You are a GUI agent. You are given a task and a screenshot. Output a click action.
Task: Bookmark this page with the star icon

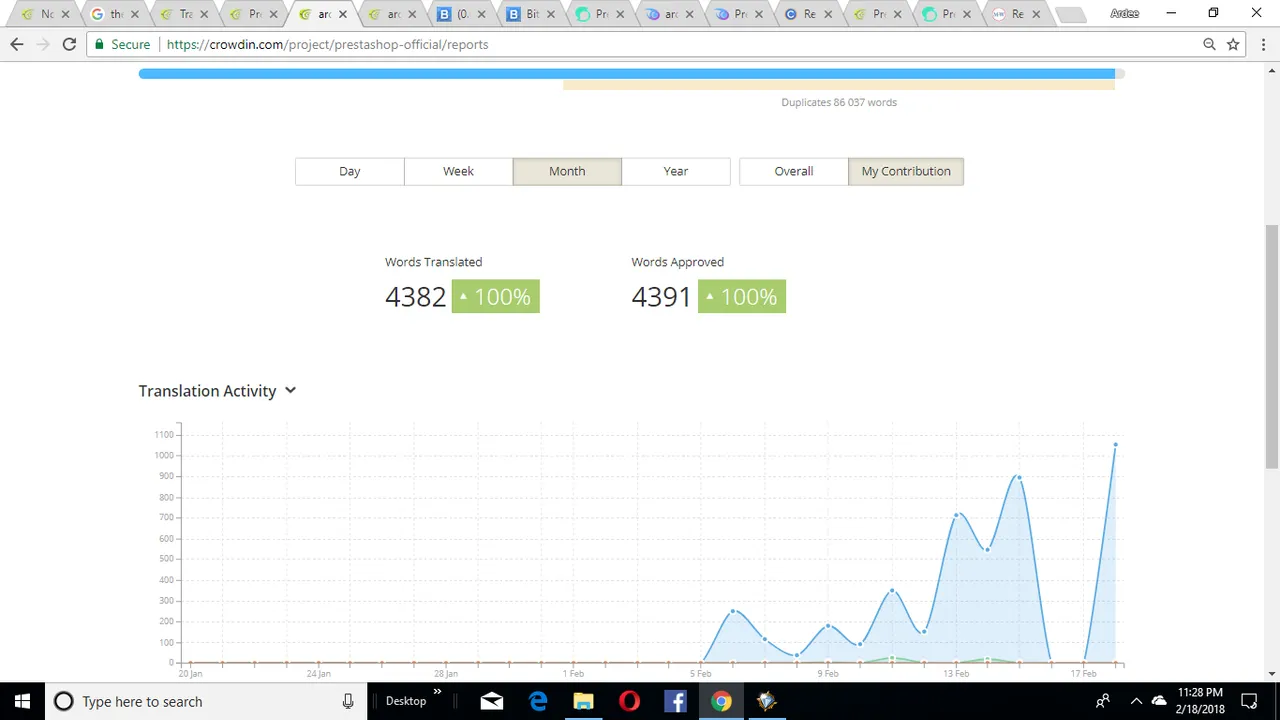coord(1233,44)
